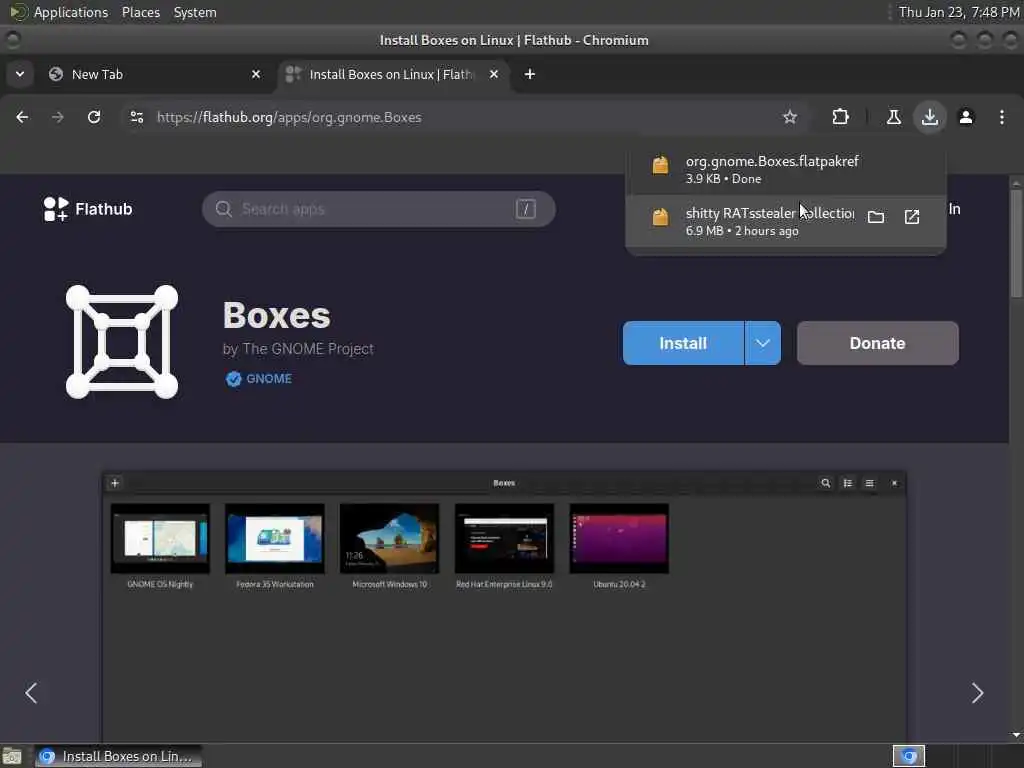The image size is (1024, 768).
Task: Open RATsstealer download with external icon
Action: click(912, 217)
